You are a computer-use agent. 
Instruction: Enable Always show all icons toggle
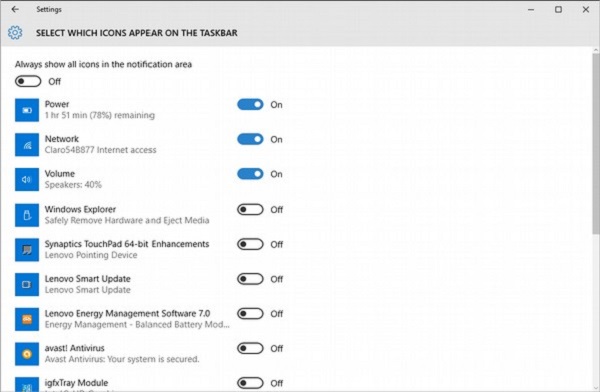click(28, 81)
